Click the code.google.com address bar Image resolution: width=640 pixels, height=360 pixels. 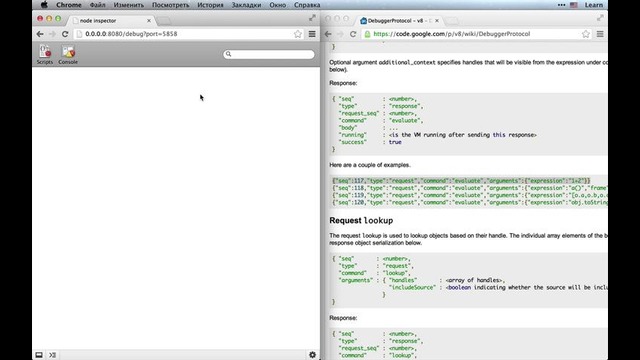(x=476, y=34)
